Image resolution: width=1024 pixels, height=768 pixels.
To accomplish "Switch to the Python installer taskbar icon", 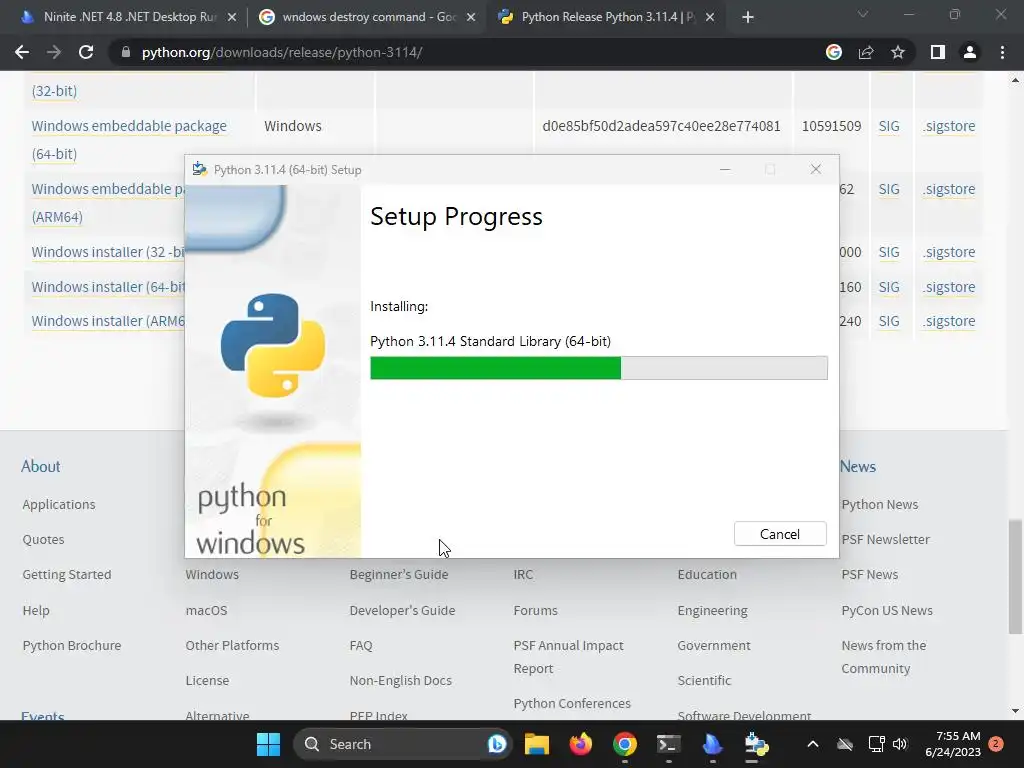I will click(x=756, y=744).
